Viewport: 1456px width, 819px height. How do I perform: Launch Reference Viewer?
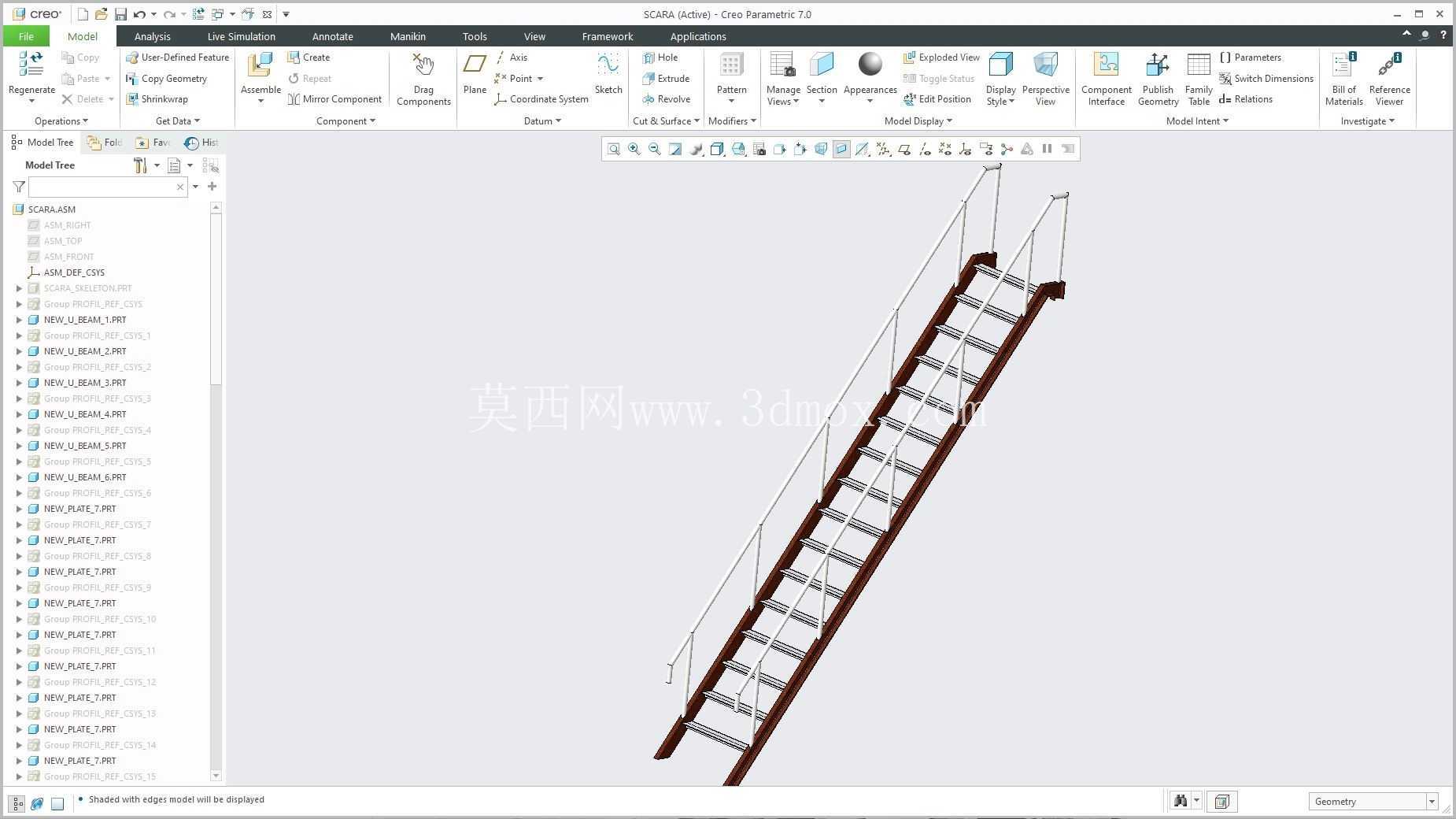click(x=1390, y=79)
